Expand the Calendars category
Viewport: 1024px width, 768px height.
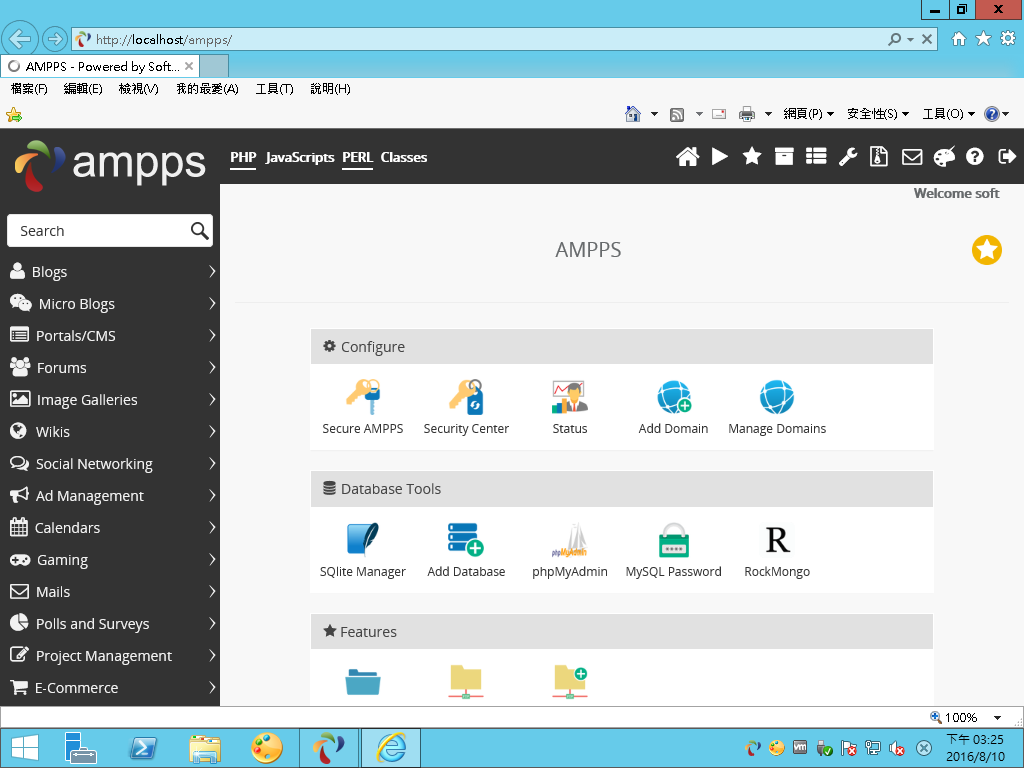point(110,528)
